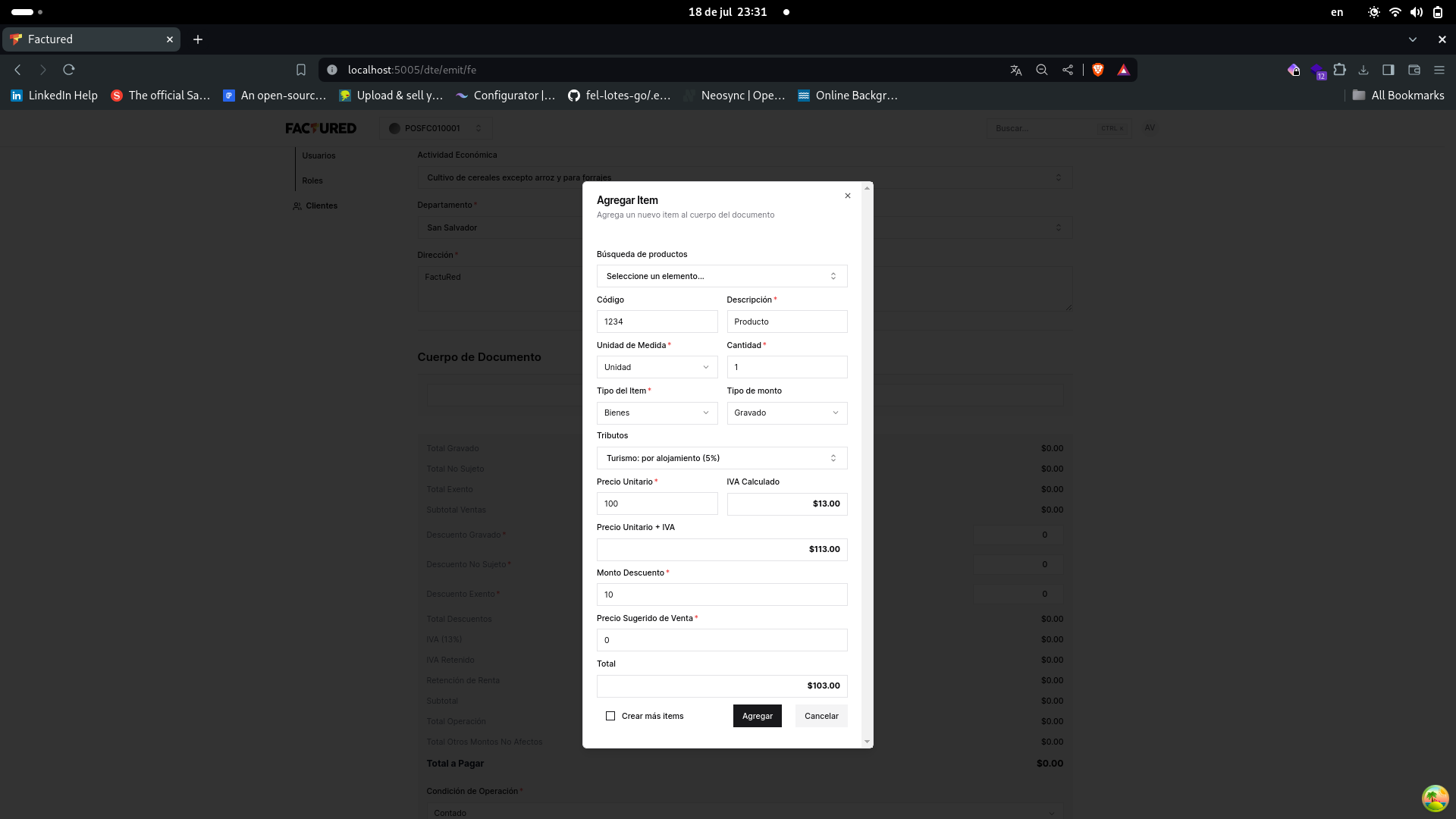Screen dimensions: 1456x819
Task: Open Búsqueda de productos dropdown
Action: 721,276
